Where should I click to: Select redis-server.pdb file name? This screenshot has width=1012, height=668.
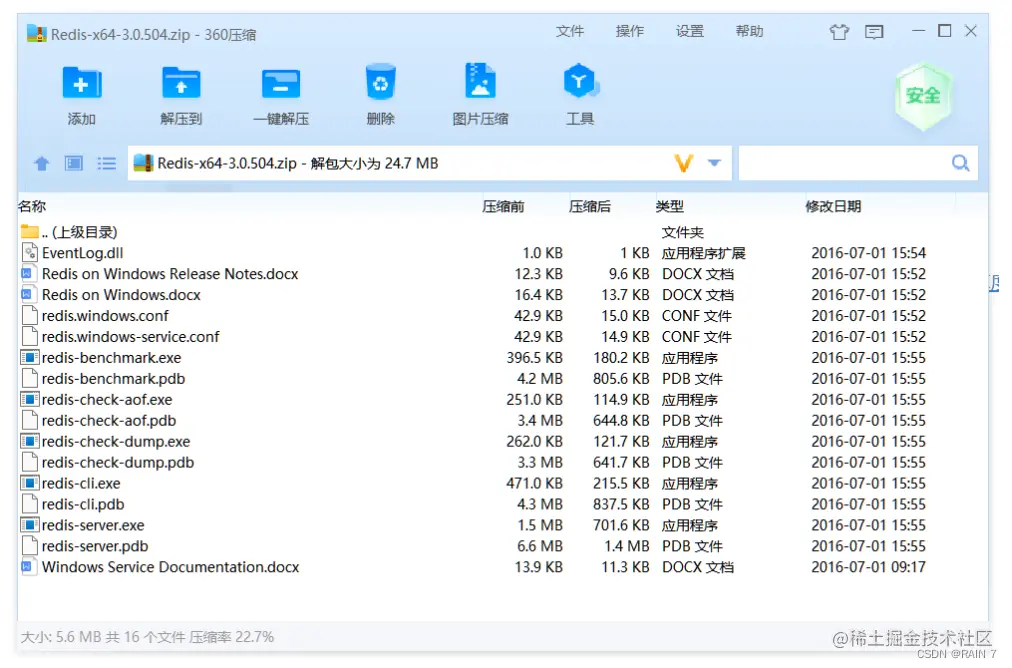95,546
